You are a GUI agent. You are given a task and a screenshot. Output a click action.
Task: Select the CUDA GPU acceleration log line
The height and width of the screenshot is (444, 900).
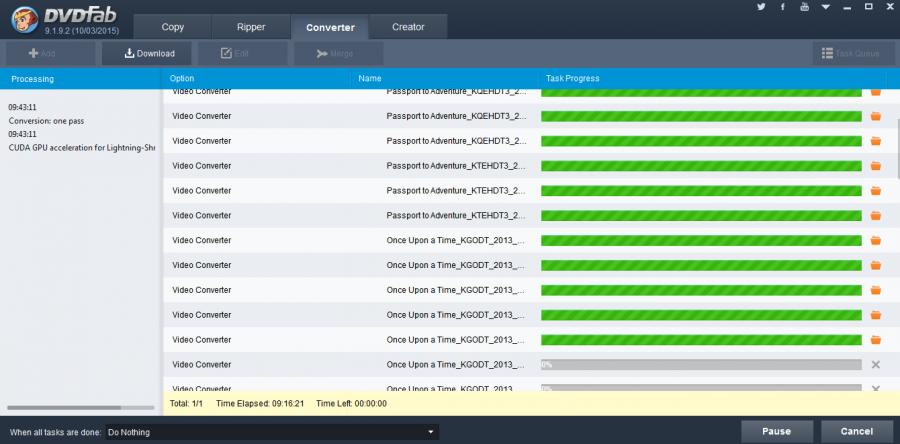point(82,147)
